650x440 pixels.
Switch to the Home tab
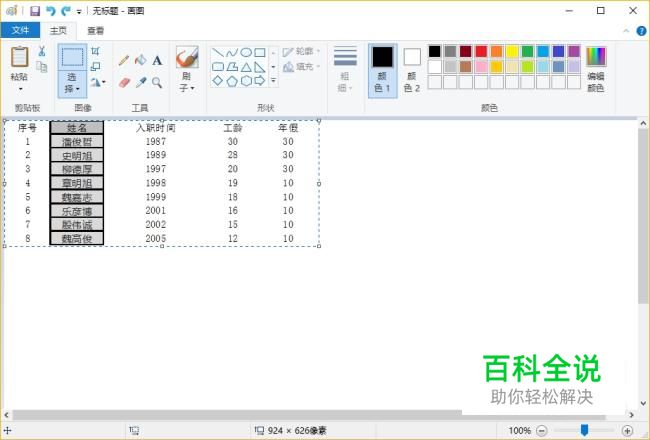58,30
